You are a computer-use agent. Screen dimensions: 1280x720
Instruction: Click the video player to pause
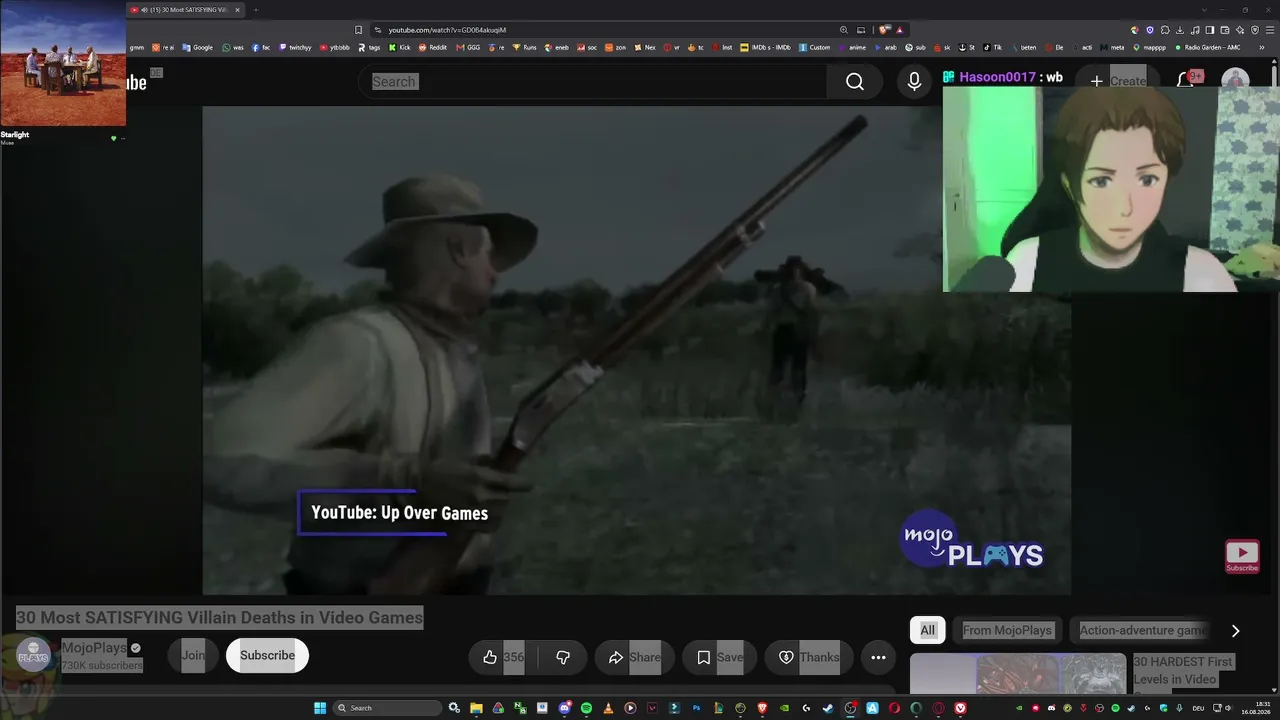click(x=636, y=350)
